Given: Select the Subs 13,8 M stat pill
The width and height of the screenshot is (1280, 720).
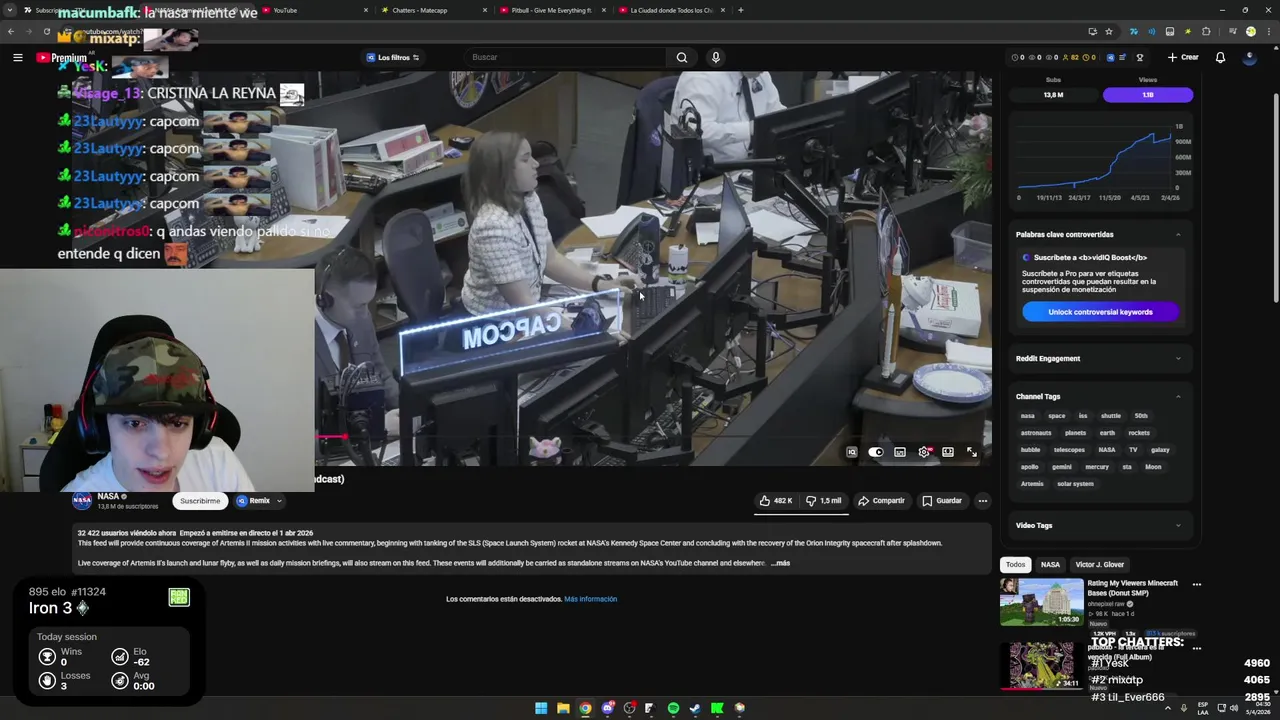Looking at the screenshot, I should (1053, 95).
